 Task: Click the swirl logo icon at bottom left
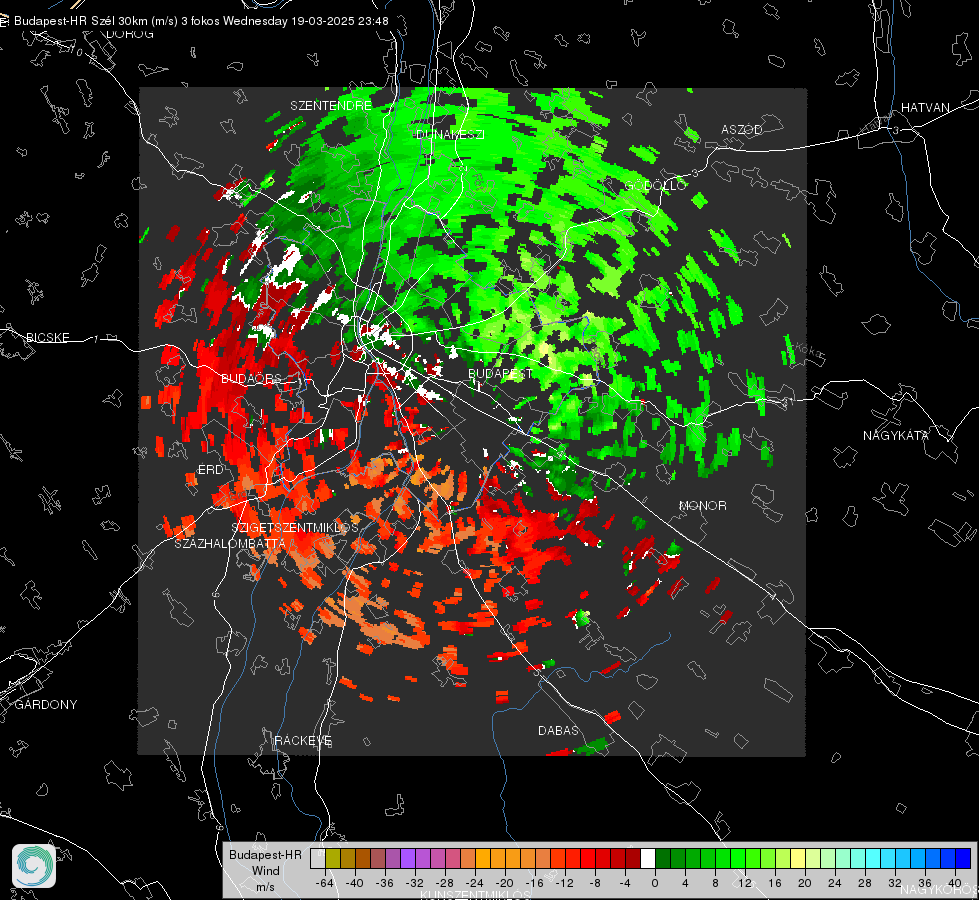[x=34, y=866]
